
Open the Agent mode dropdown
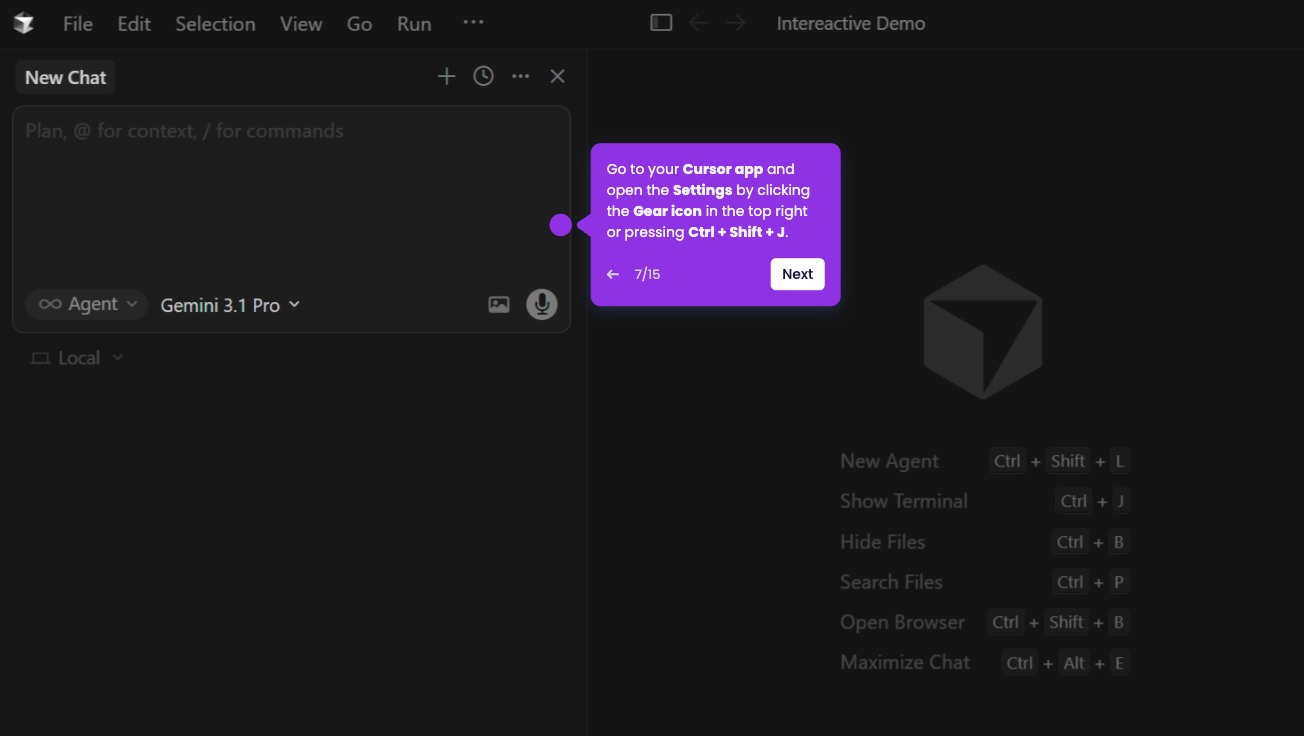pos(87,304)
